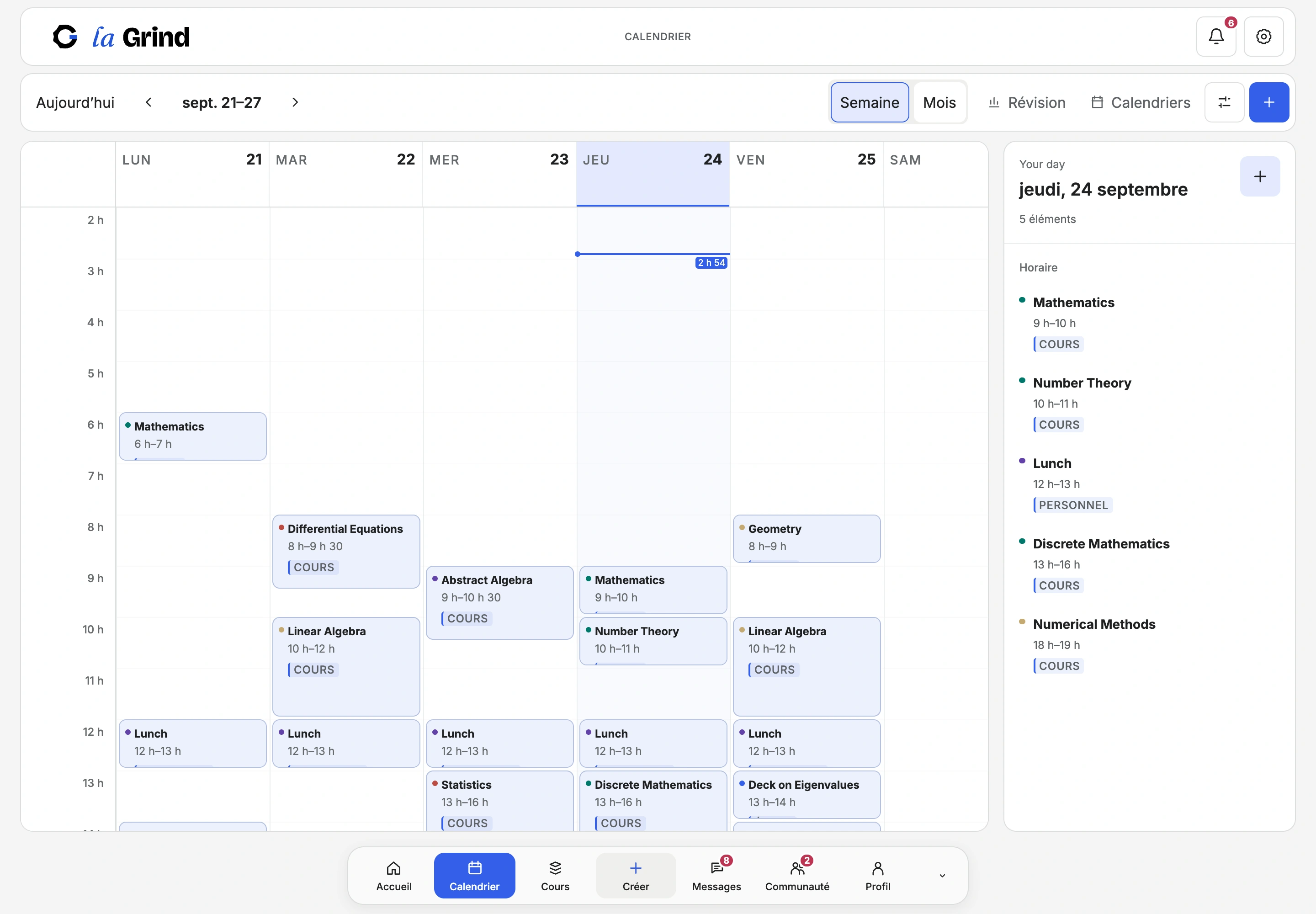Open Profil in bottom navigation
Image resolution: width=1316 pixels, height=914 pixels.
[x=878, y=876]
